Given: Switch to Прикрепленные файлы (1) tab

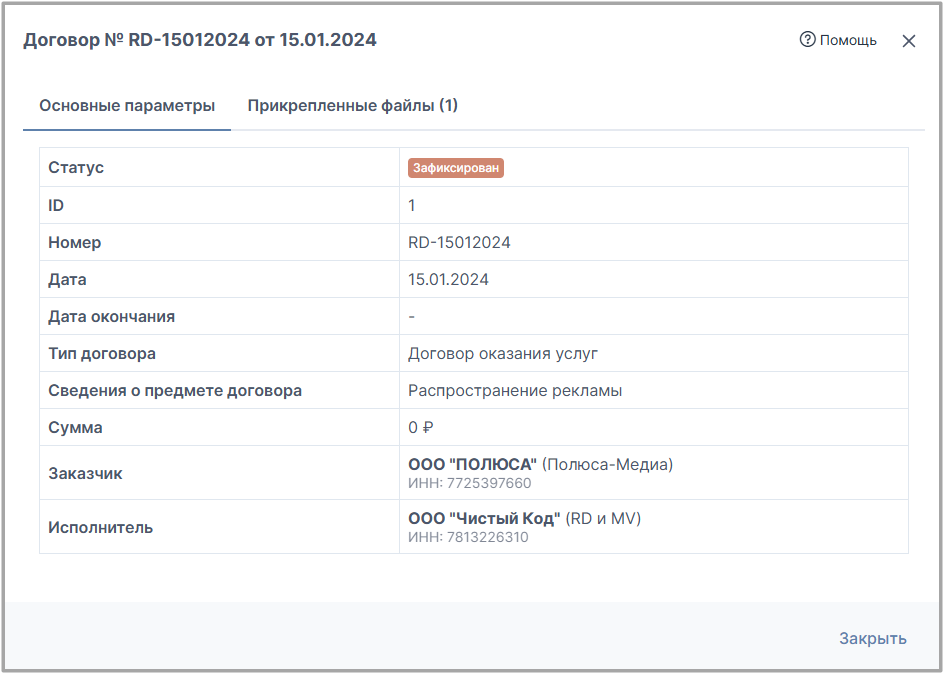Looking at the screenshot, I should pos(352,106).
